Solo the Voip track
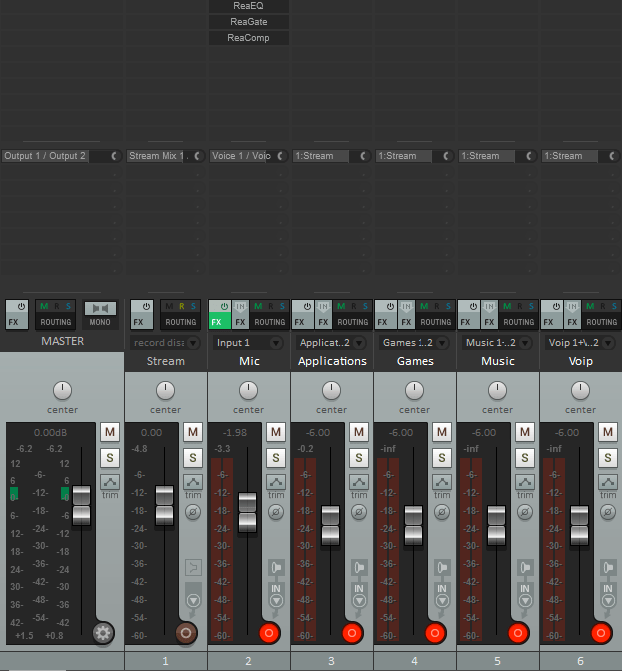This screenshot has height=671, width=622. 608,458
